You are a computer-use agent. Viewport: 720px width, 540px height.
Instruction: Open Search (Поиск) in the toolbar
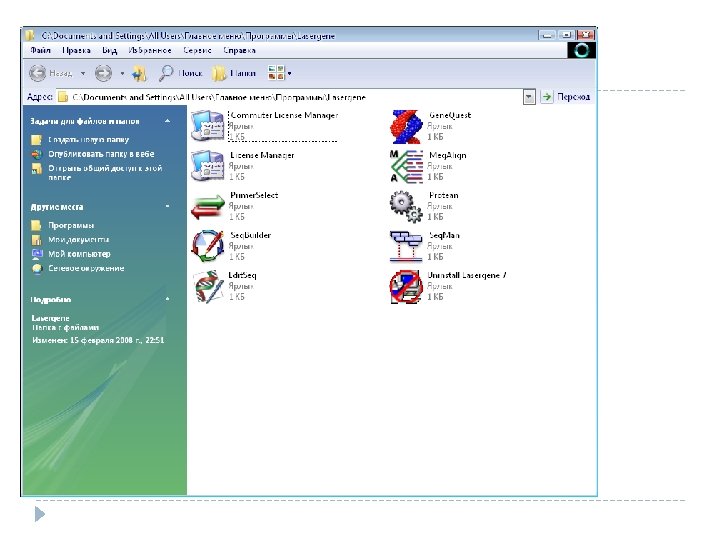click(180, 73)
